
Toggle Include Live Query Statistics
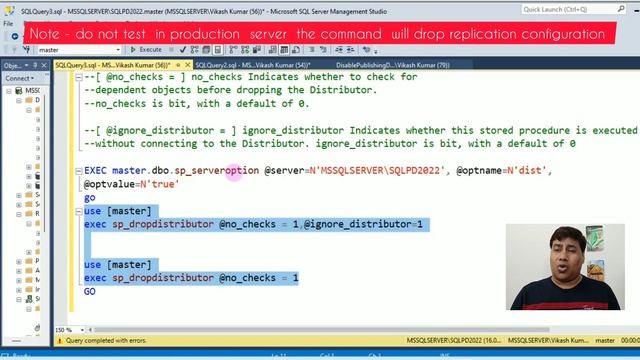click(245, 50)
